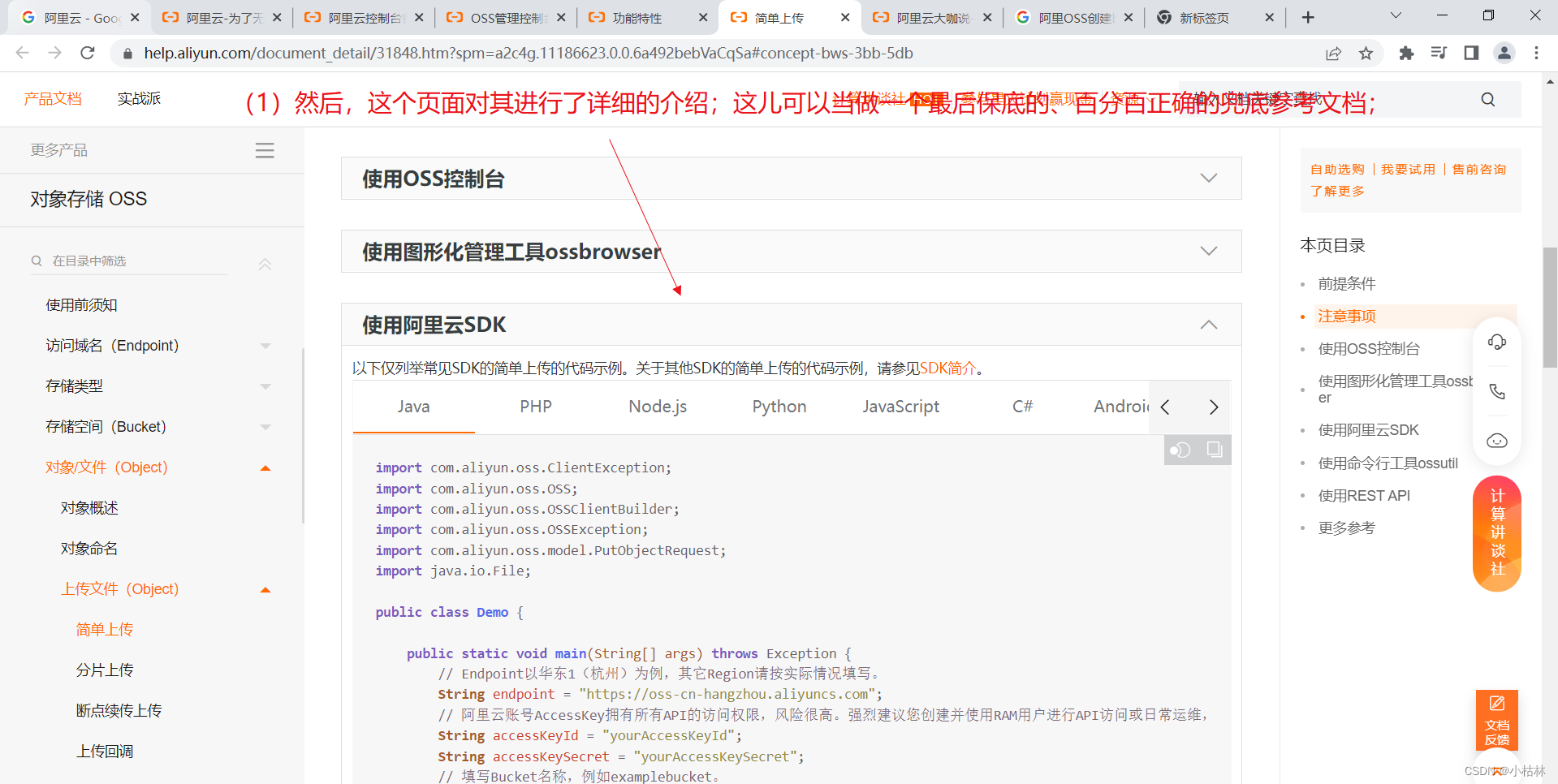Open 对象命名 in sidebar
Screen dimensions: 1558x784
point(89,549)
